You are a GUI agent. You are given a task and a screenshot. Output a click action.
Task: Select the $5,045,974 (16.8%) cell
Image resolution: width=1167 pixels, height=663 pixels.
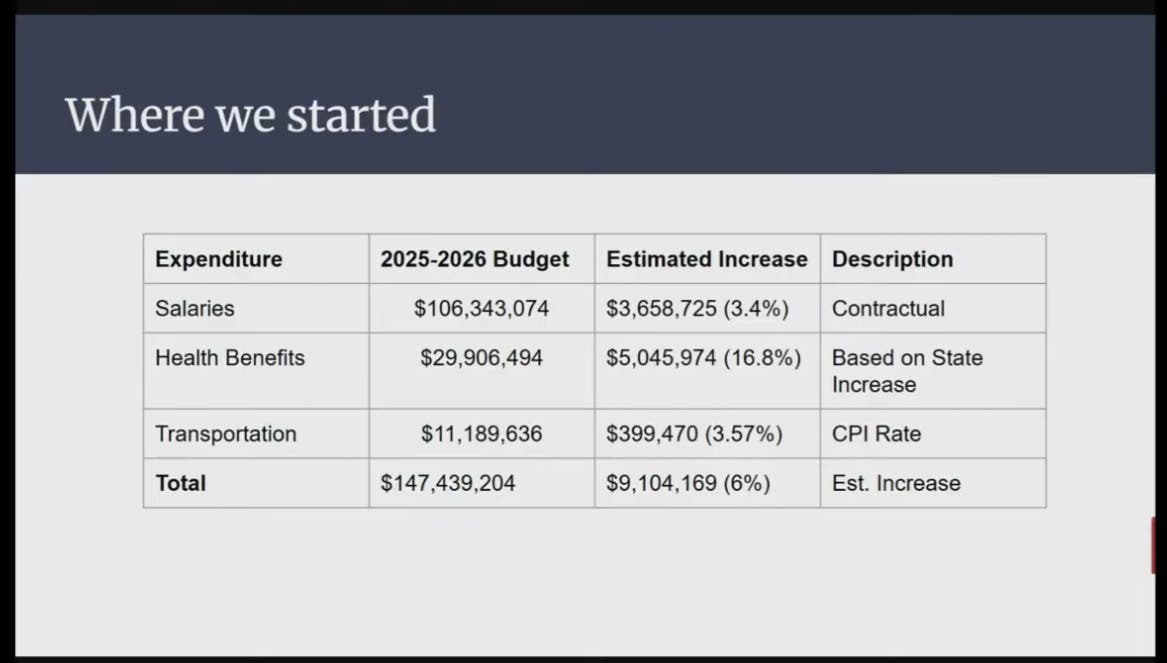tap(707, 371)
